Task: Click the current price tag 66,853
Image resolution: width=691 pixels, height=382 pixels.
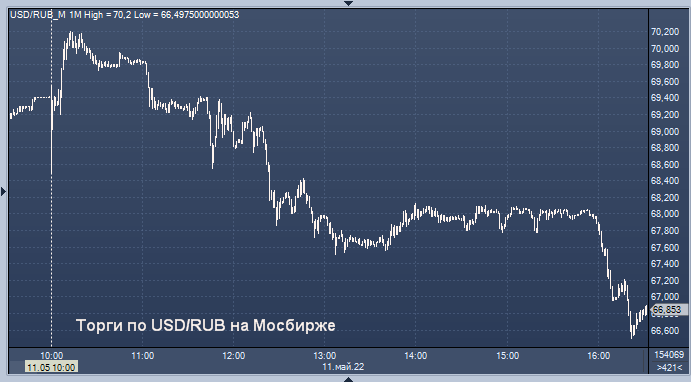Action: coord(668,310)
